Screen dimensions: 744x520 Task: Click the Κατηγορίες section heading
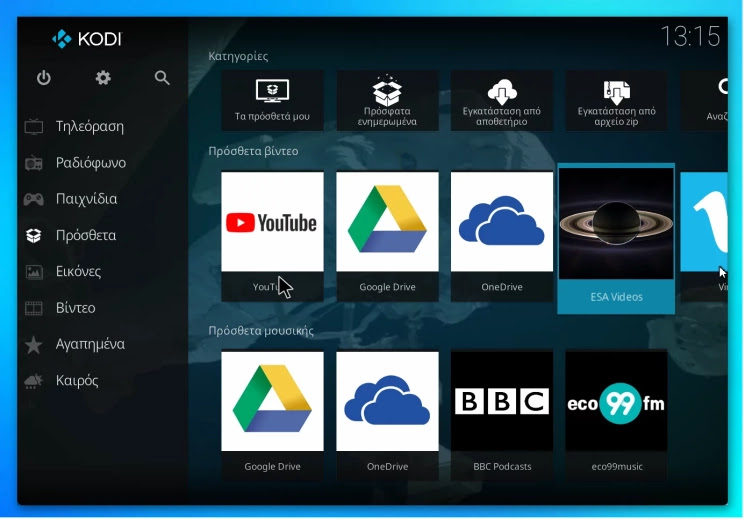point(238,56)
